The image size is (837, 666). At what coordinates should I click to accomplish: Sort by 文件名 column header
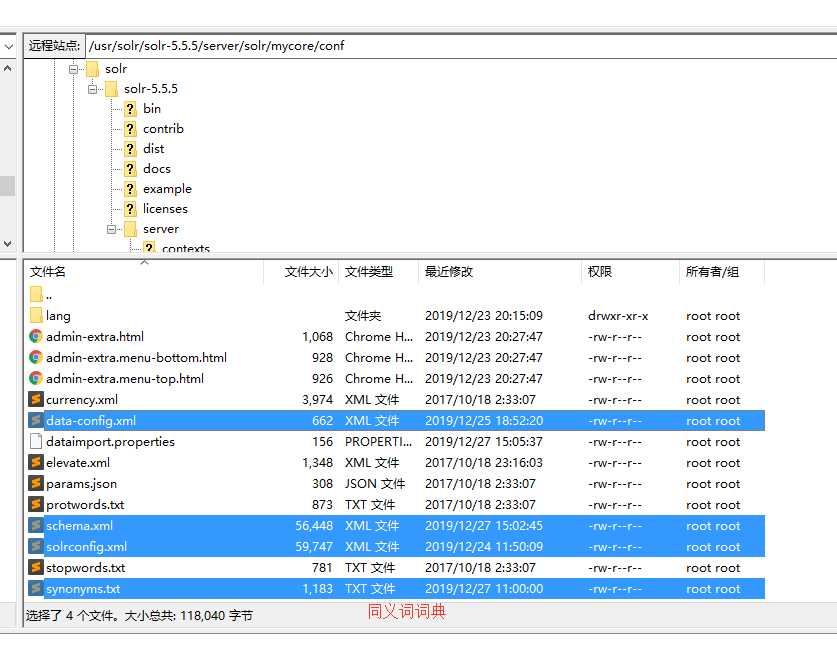[144, 272]
